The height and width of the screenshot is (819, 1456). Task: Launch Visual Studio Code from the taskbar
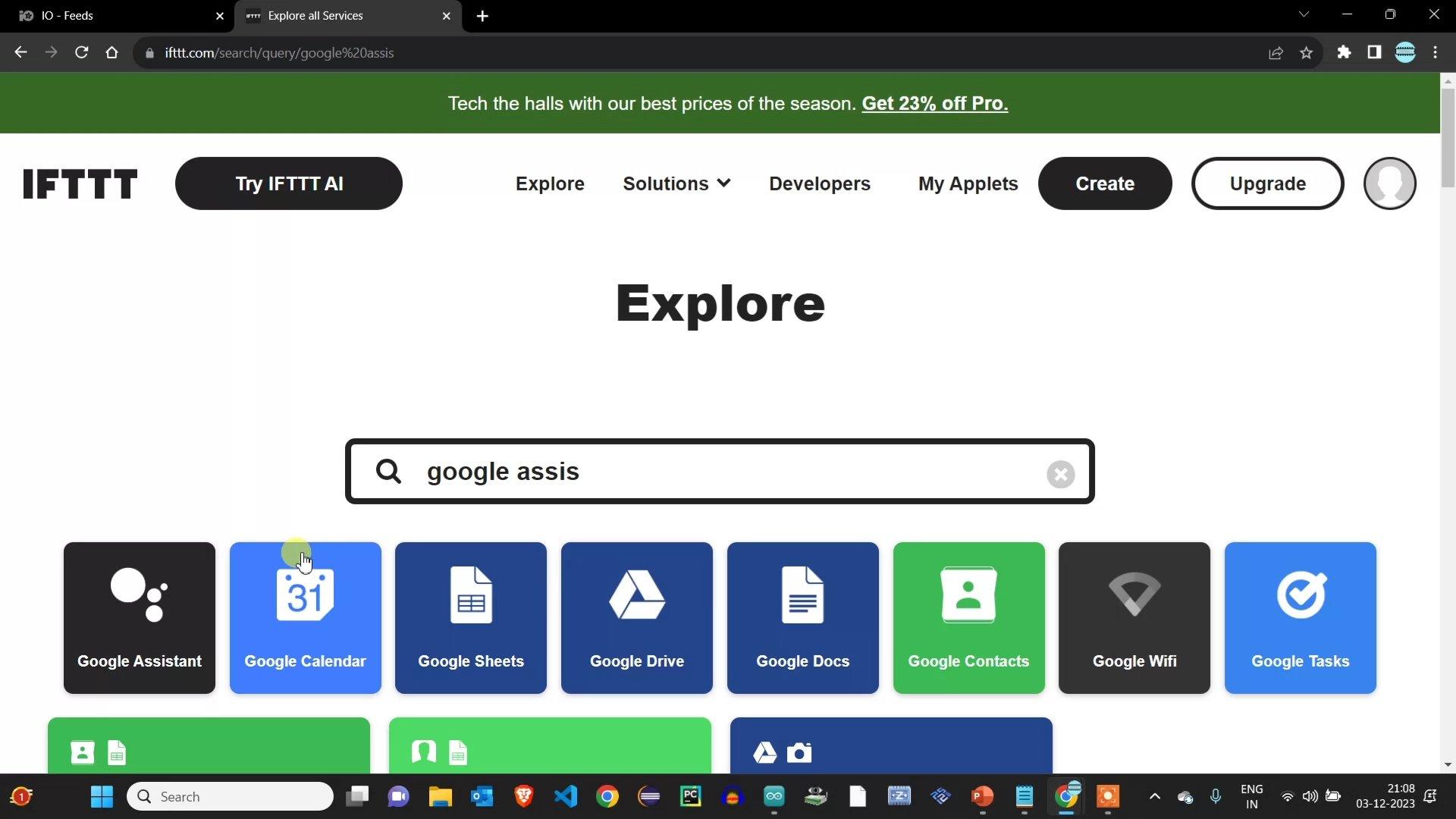pyautogui.click(x=566, y=796)
